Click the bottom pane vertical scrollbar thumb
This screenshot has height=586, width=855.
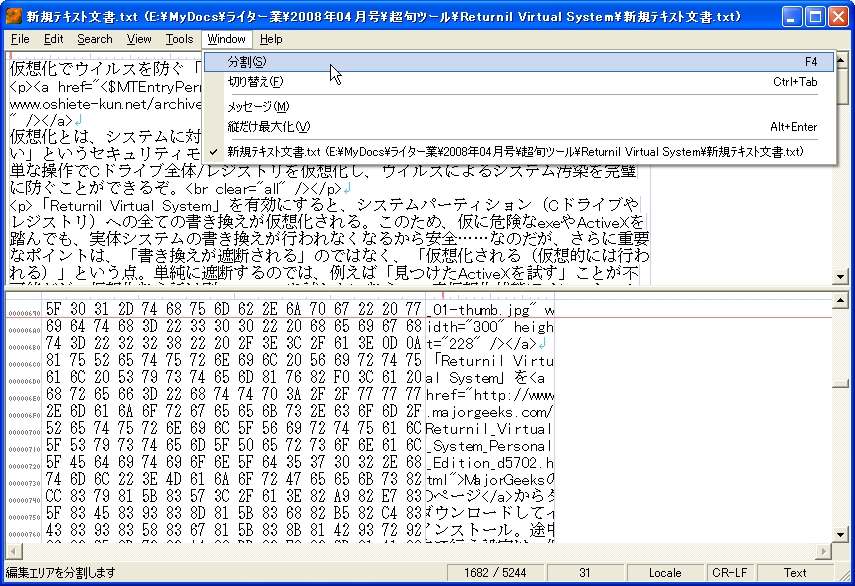click(840, 384)
